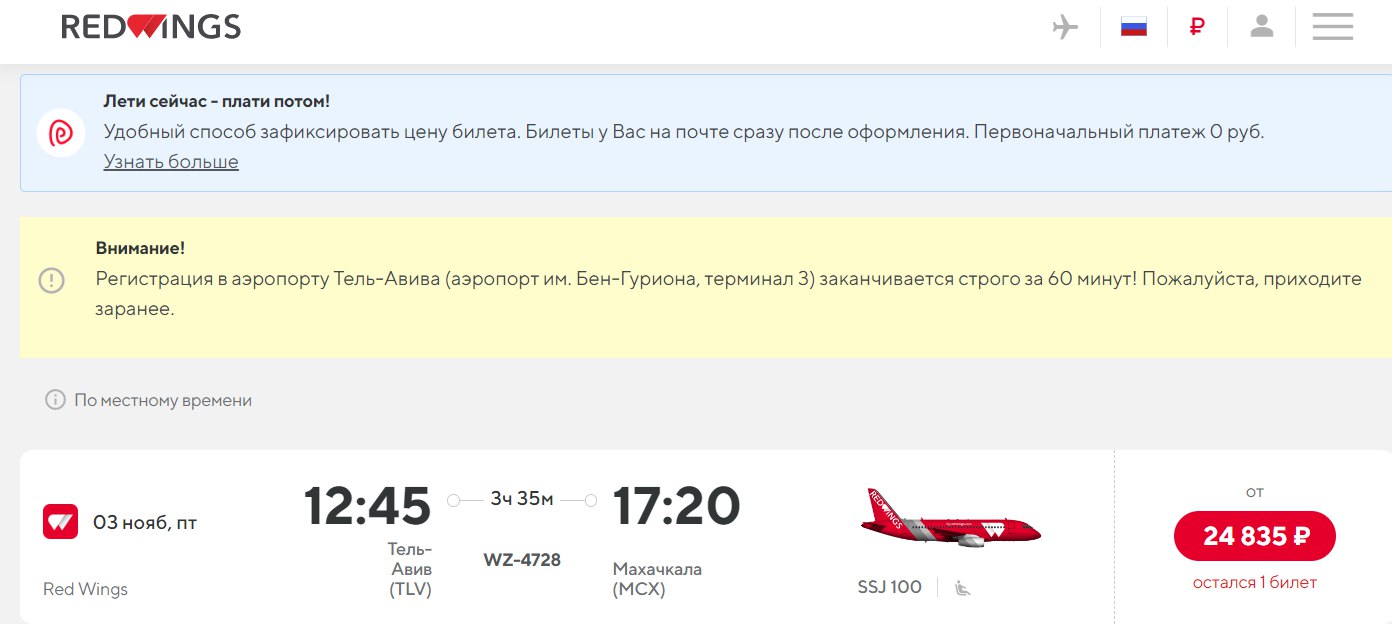Click the exclamation warning icon
The height and width of the screenshot is (624, 1392).
click(51, 280)
